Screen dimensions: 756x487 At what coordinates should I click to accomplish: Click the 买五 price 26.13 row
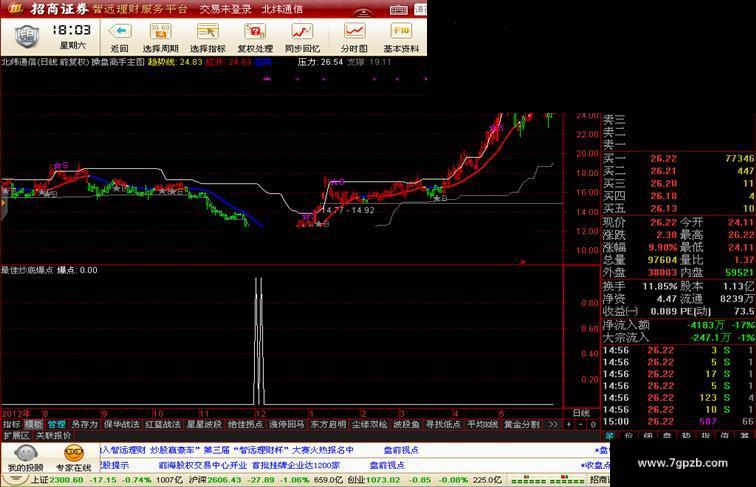[x=678, y=208]
